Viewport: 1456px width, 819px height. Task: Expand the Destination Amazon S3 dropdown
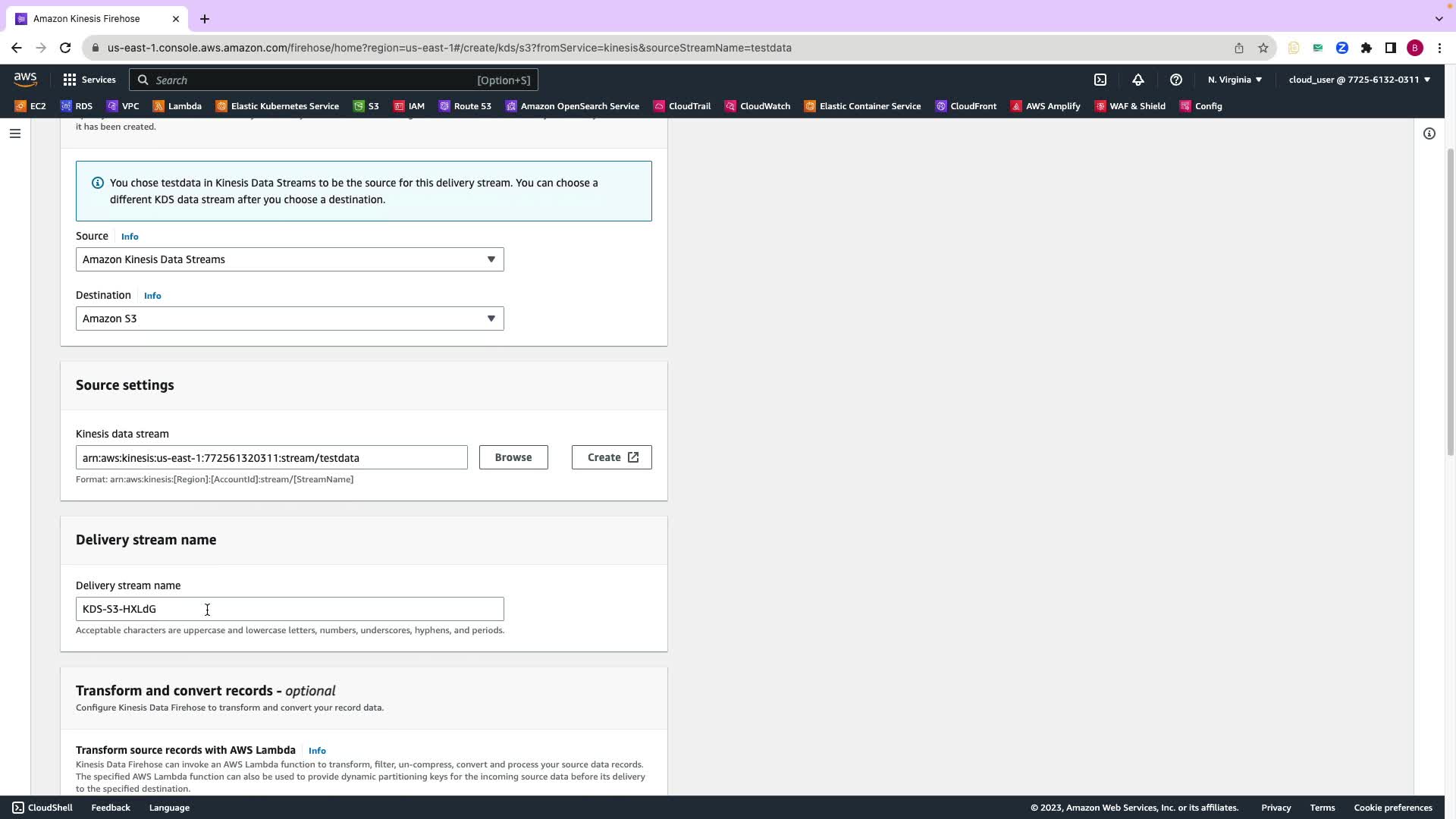[290, 318]
